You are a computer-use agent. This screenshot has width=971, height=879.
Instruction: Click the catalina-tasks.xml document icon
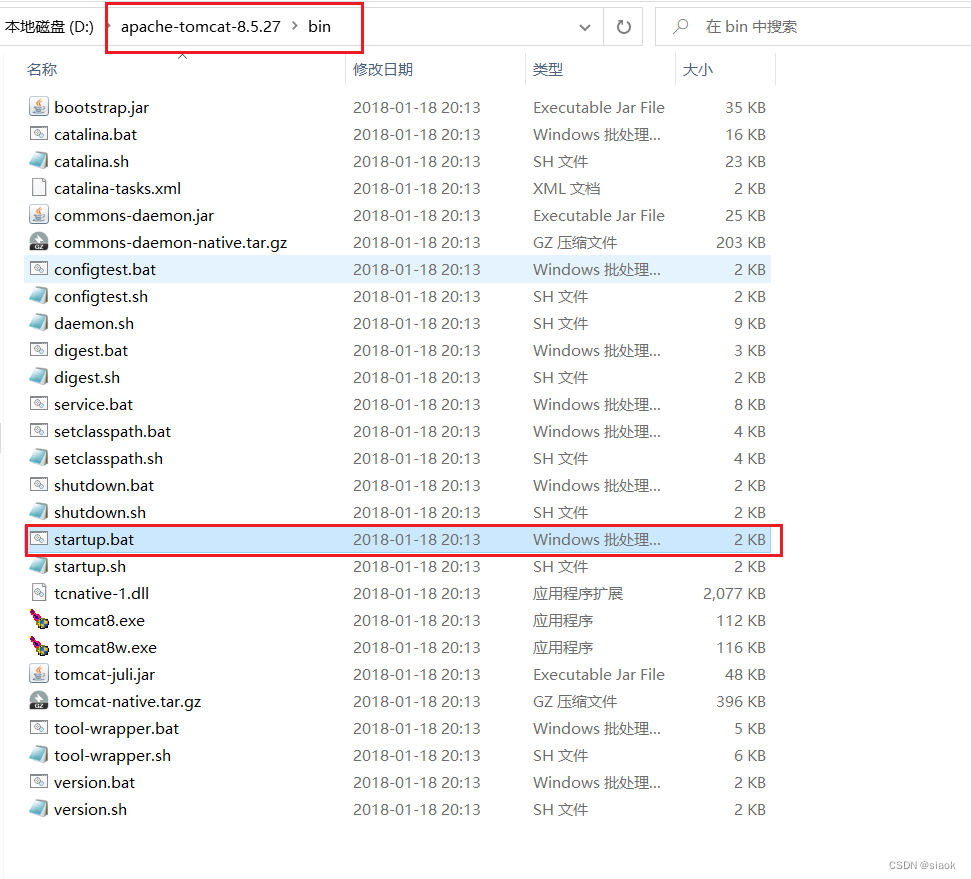point(38,188)
